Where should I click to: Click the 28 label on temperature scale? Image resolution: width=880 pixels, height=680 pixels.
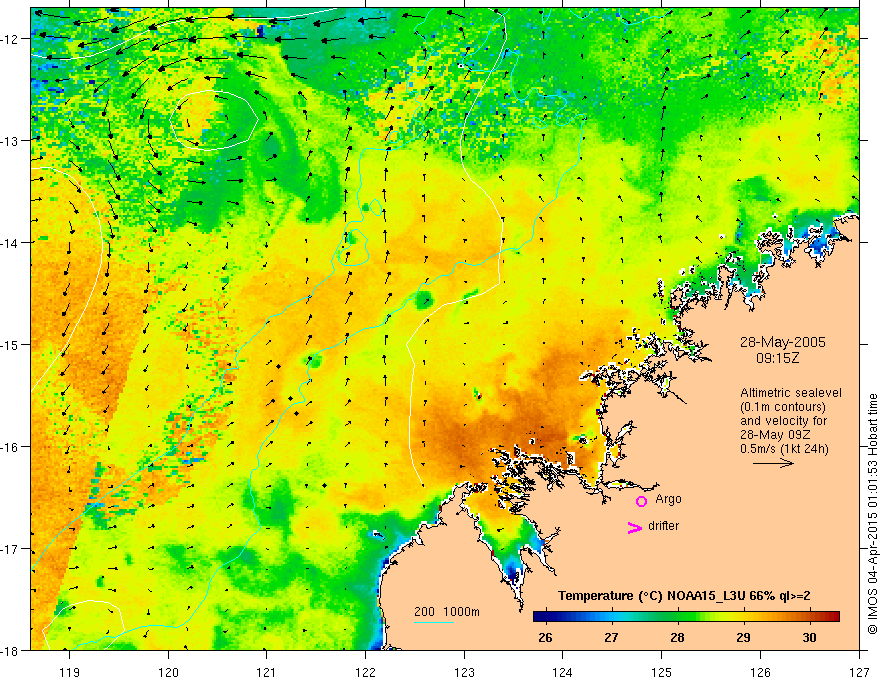tap(677, 637)
